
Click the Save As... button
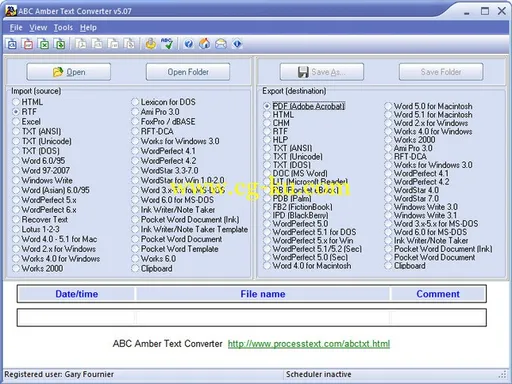322,72
